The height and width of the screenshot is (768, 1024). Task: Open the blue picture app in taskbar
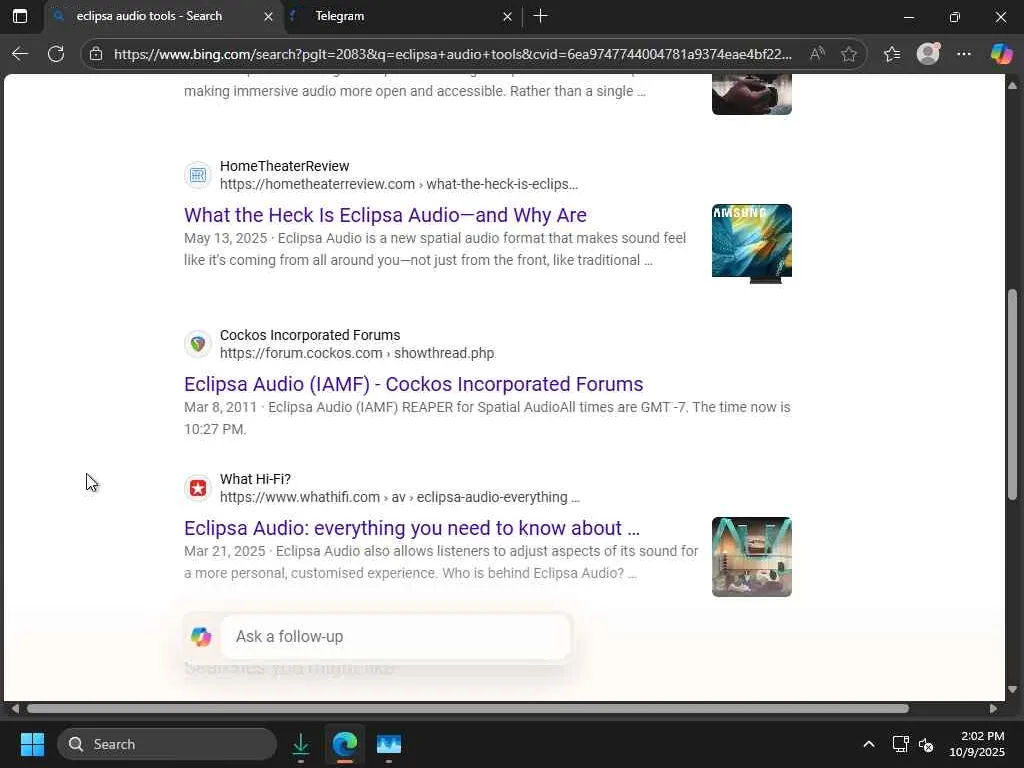[389, 744]
